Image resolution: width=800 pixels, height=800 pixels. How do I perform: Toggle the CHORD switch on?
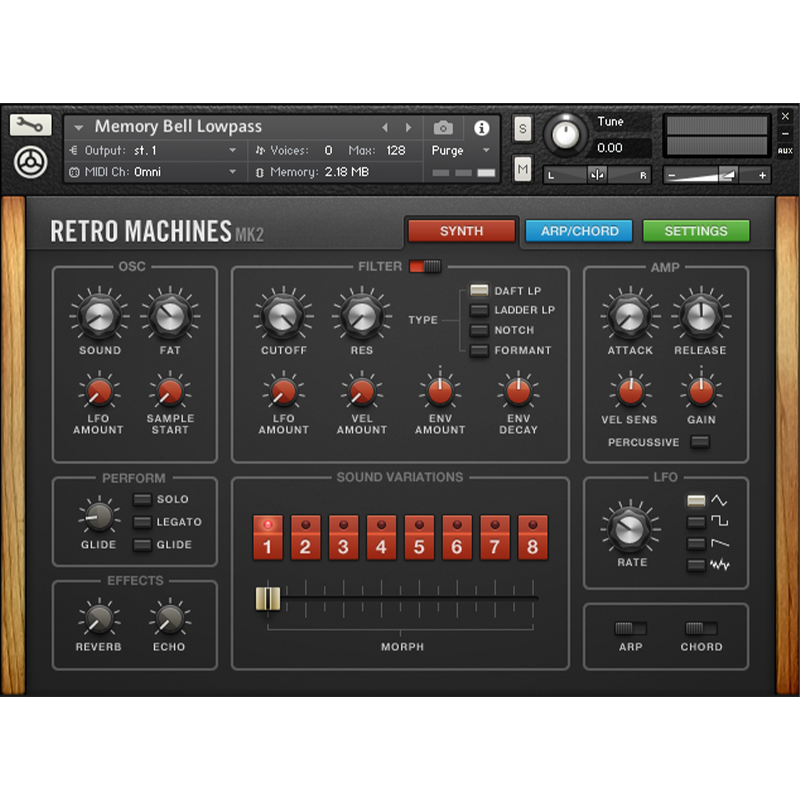click(701, 628)
